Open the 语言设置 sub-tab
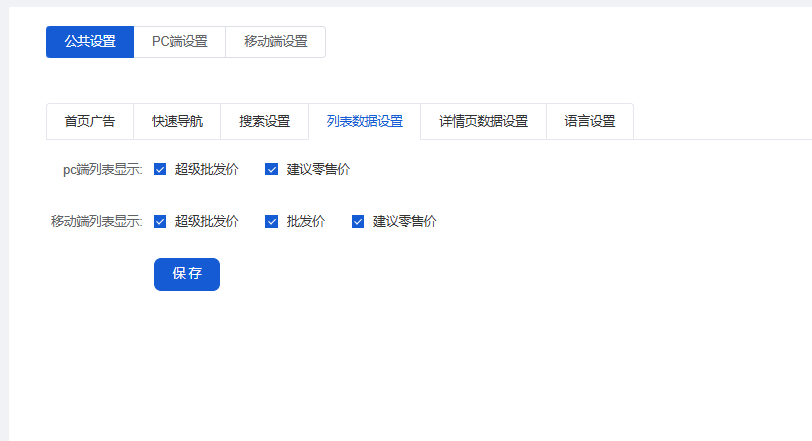812x441 pixels. click(x=589, y=122)
